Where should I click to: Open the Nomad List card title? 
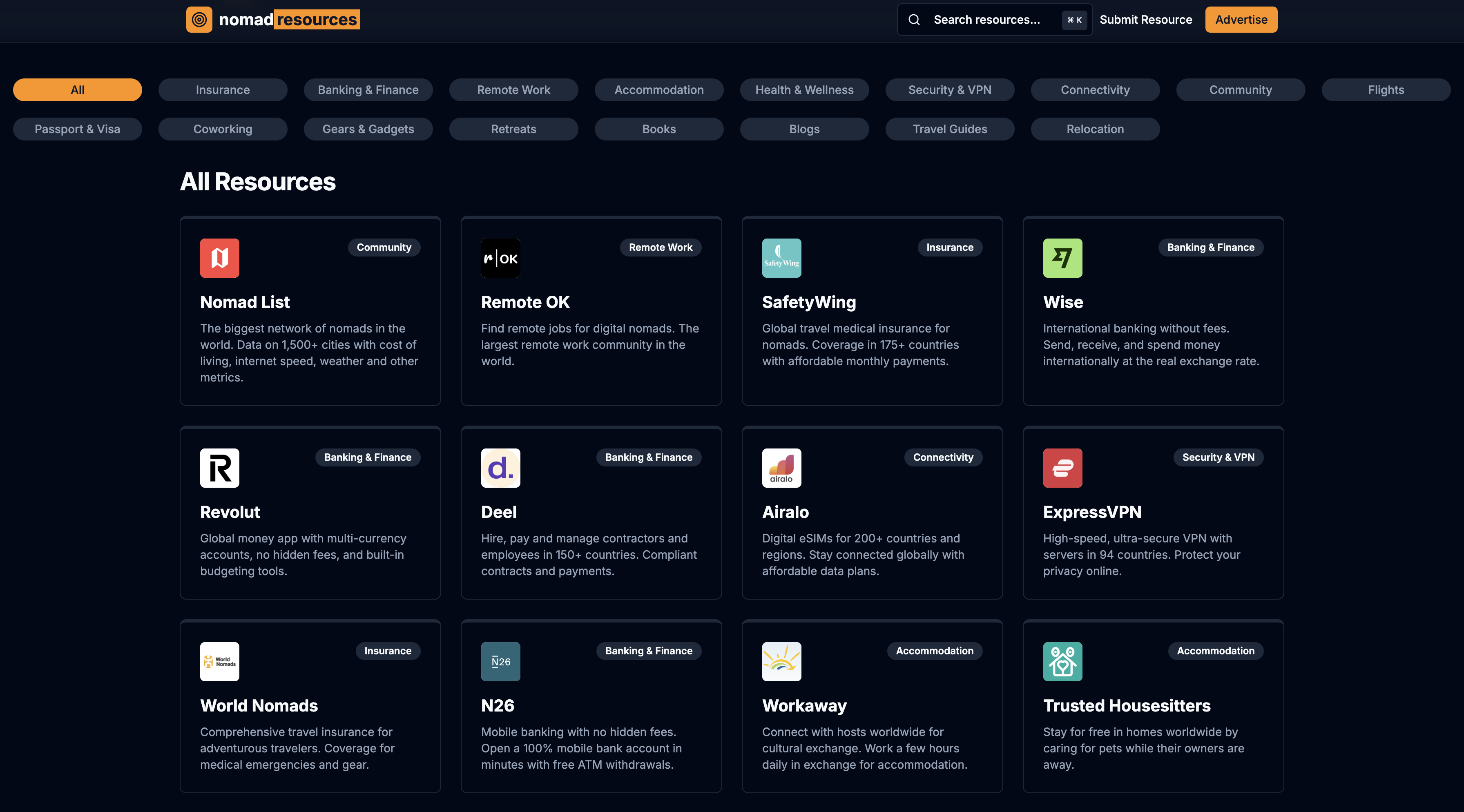click(245, 302)
